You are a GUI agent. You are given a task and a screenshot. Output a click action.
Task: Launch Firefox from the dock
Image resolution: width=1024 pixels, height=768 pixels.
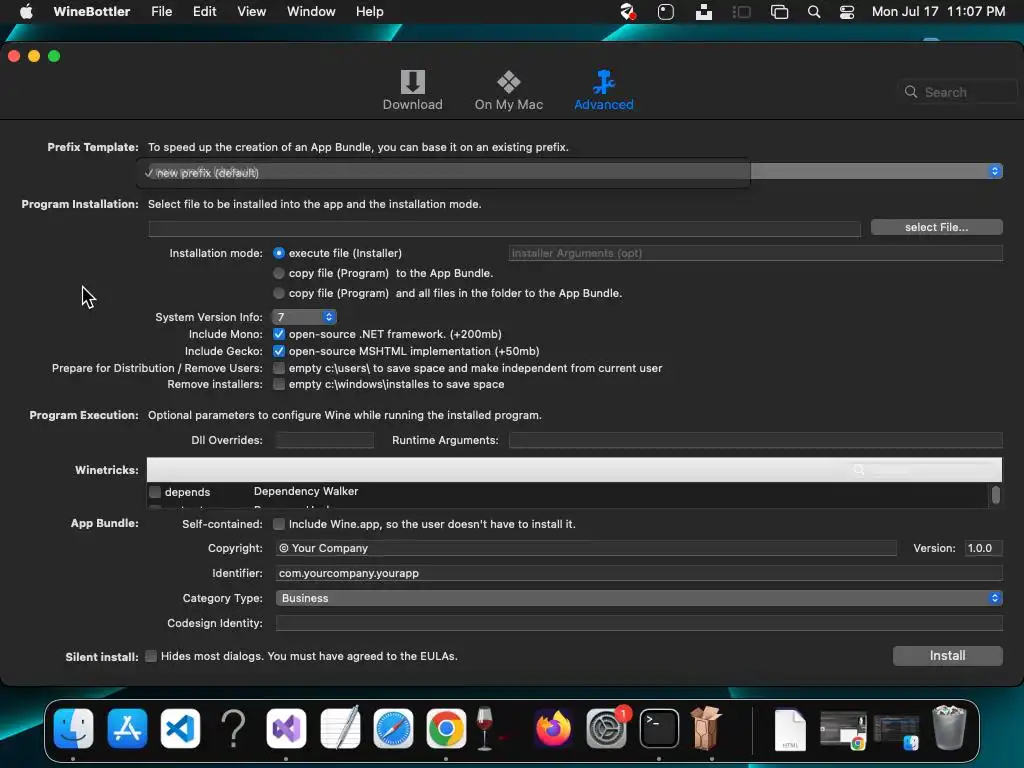[553, 728]
